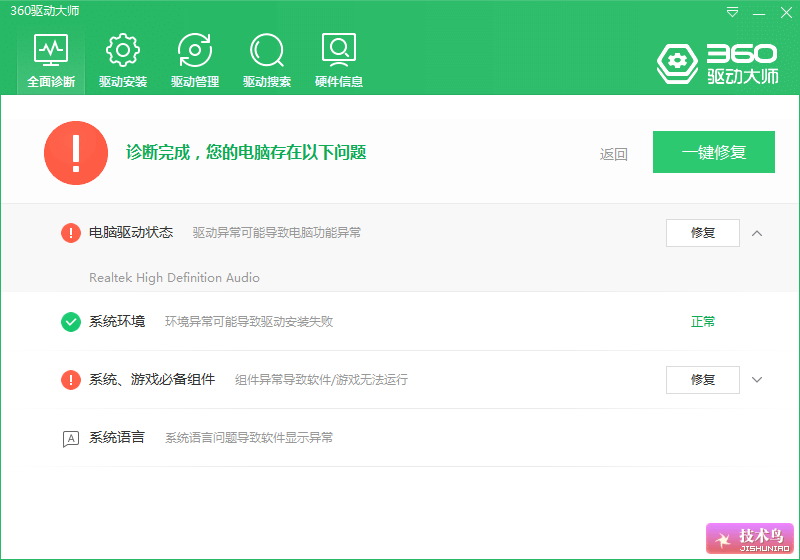
Task: Click the 返回 link
Action: pyautogui.click(x=613, y=154)
